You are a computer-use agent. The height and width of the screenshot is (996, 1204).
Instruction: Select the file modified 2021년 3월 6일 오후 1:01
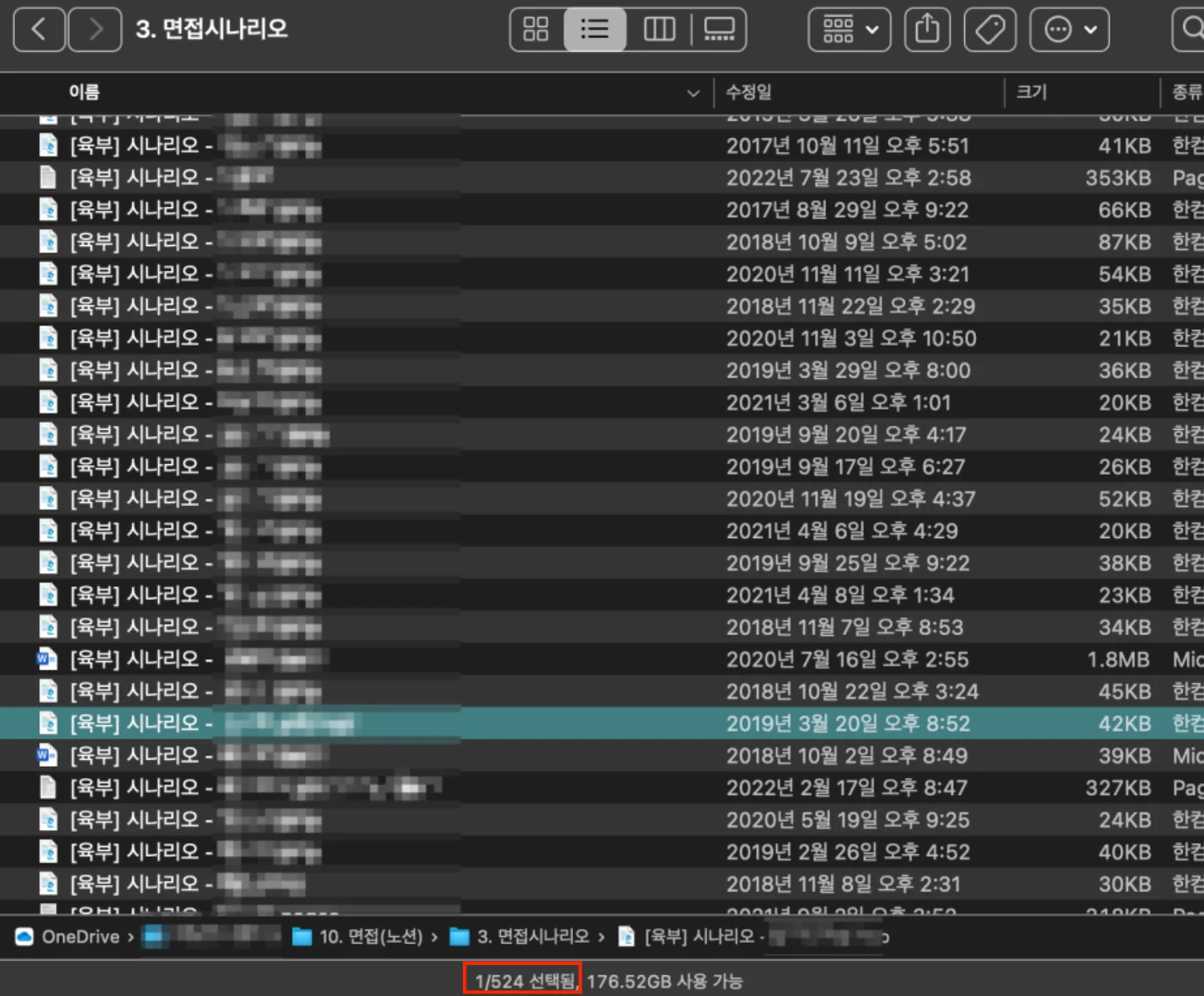click(602, 402)
